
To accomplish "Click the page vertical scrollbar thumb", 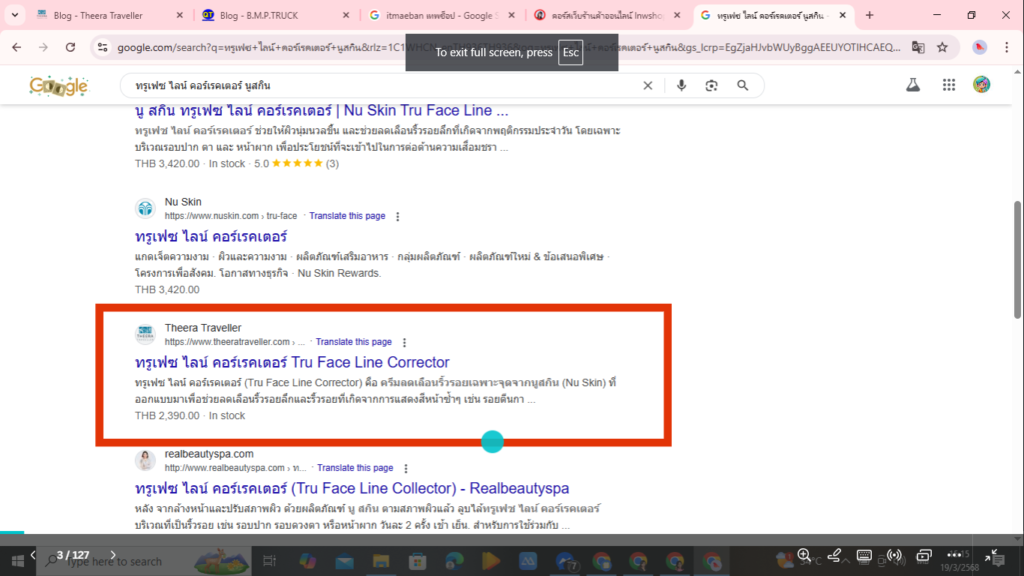I will tap(1017, 230).
